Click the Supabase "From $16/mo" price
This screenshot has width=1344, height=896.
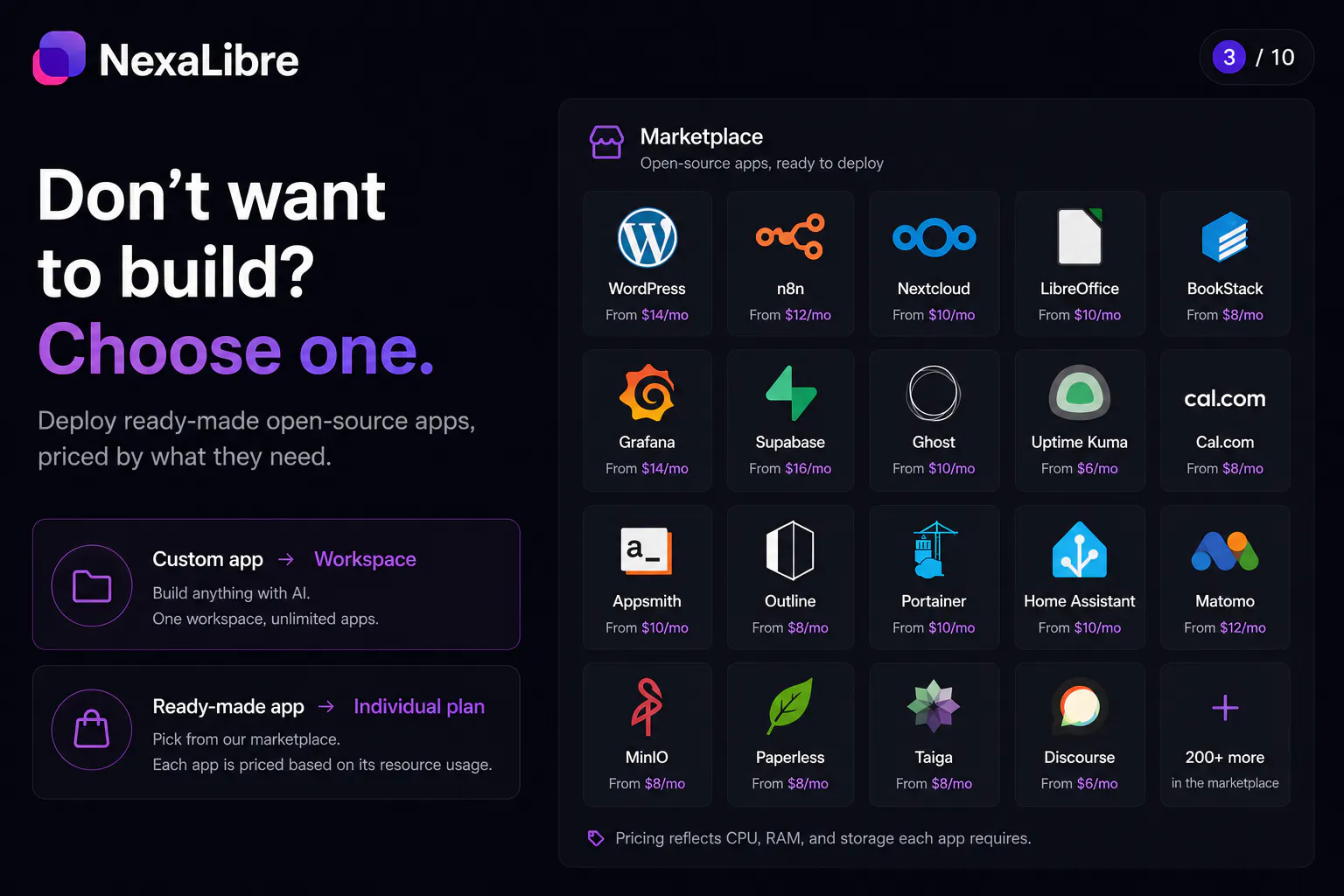(x=790, y=468)
